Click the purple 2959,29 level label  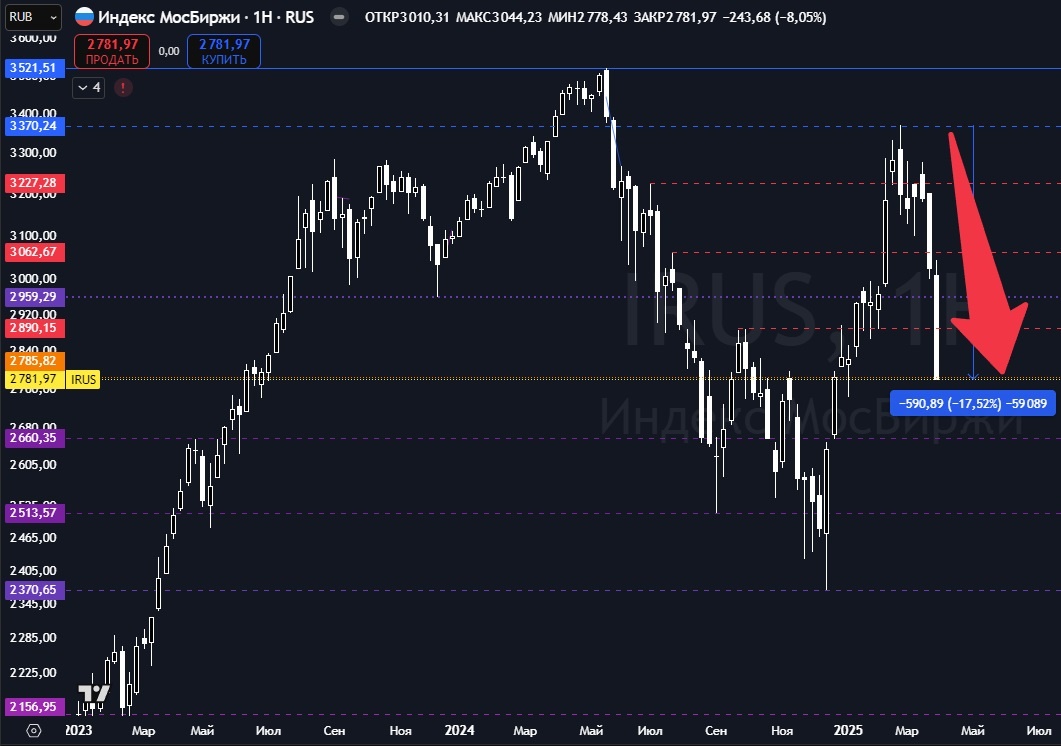click(34, 297)
